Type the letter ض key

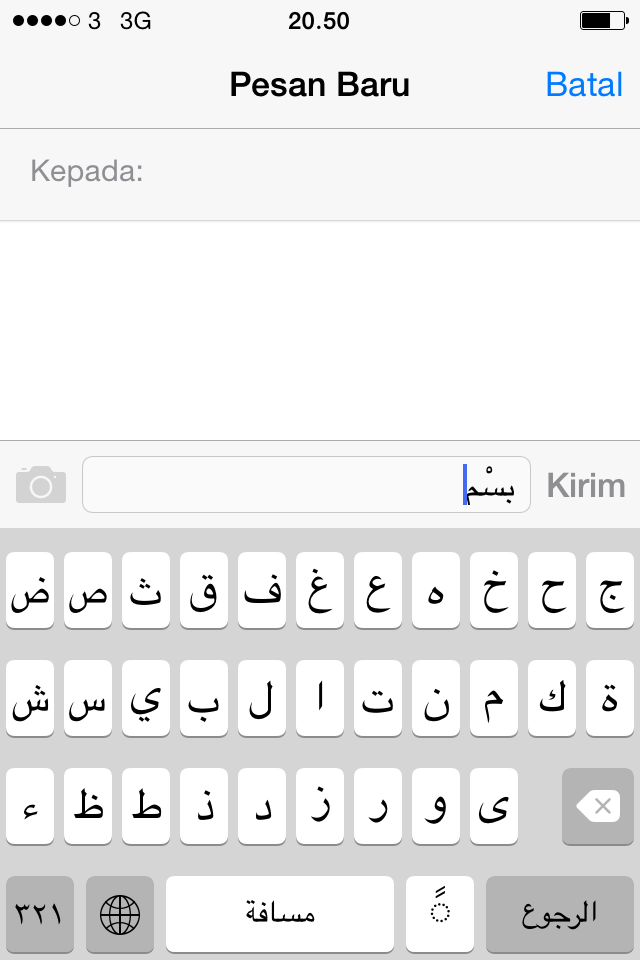(30, 591)
